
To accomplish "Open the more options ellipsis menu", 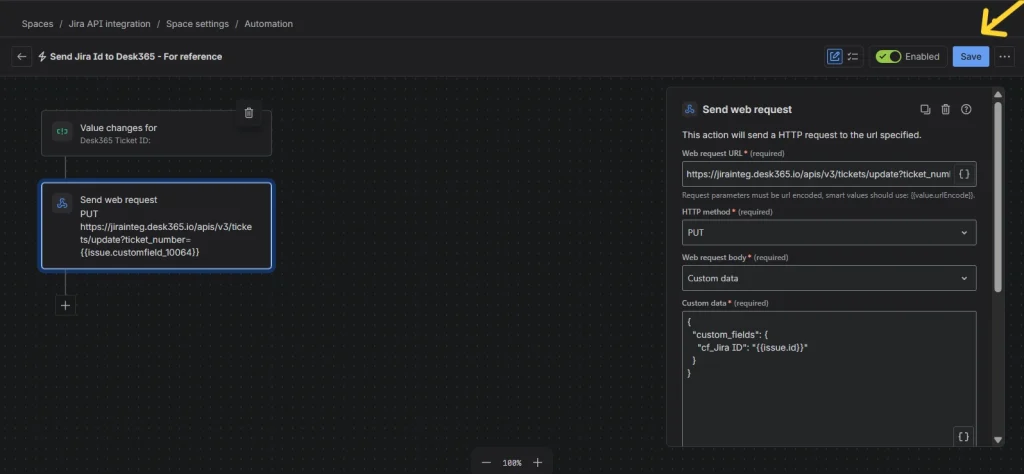I will pos(1004,57).
